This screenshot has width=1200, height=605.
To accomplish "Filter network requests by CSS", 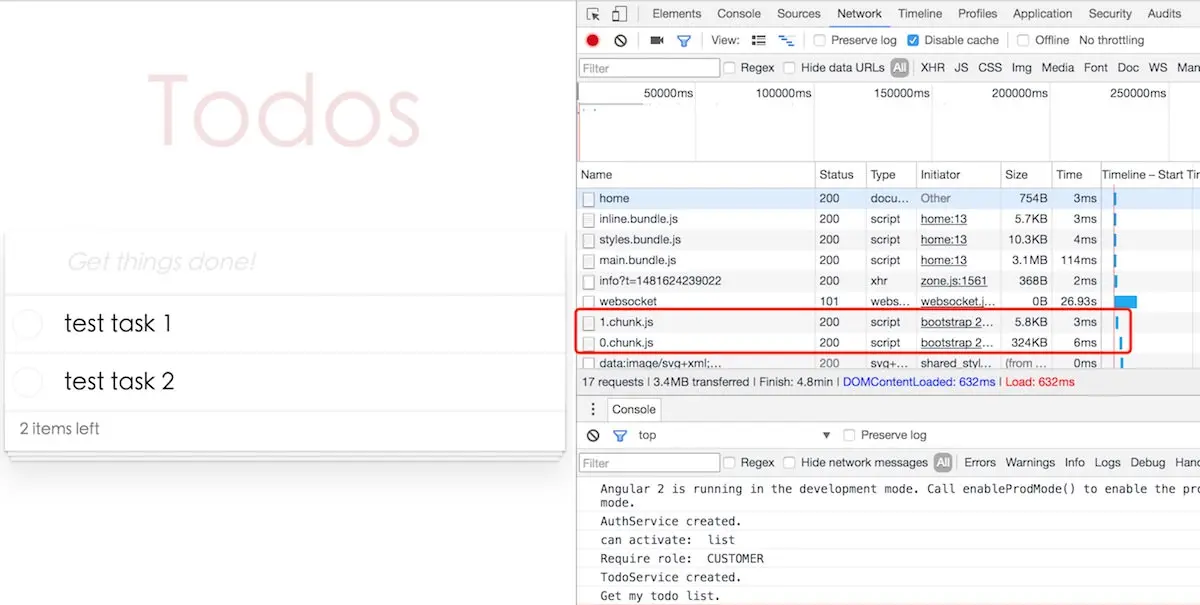I will pos(990,68).
